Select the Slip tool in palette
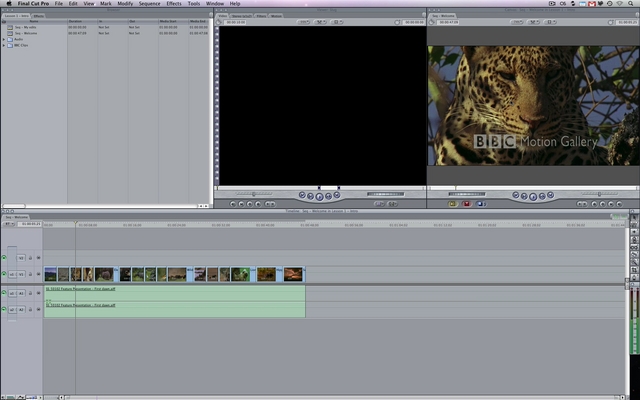The width and height of the screenshot is (640, 400). pos(634,247)
